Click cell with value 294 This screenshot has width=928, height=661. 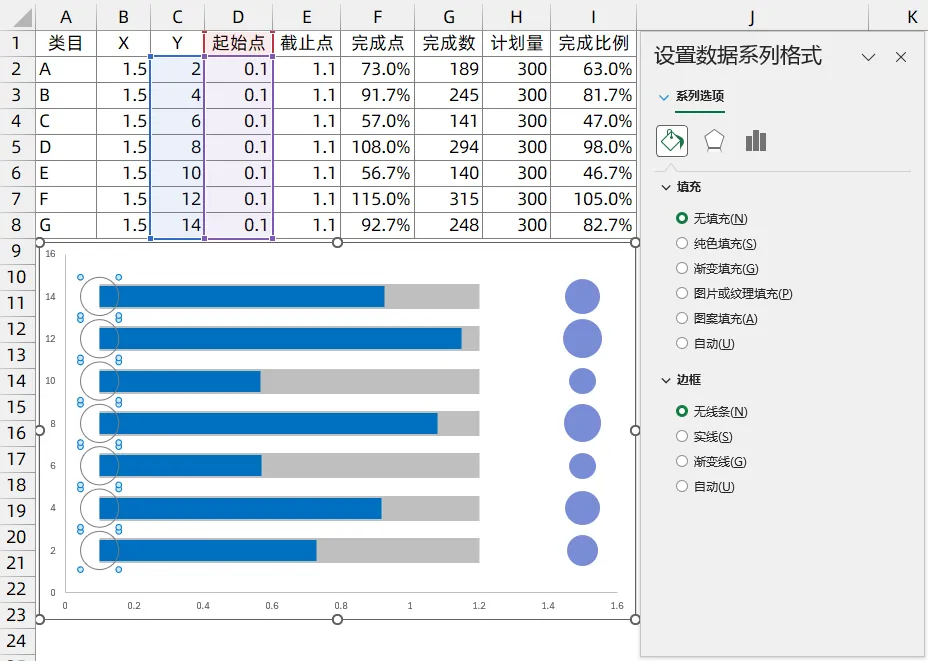449,147
